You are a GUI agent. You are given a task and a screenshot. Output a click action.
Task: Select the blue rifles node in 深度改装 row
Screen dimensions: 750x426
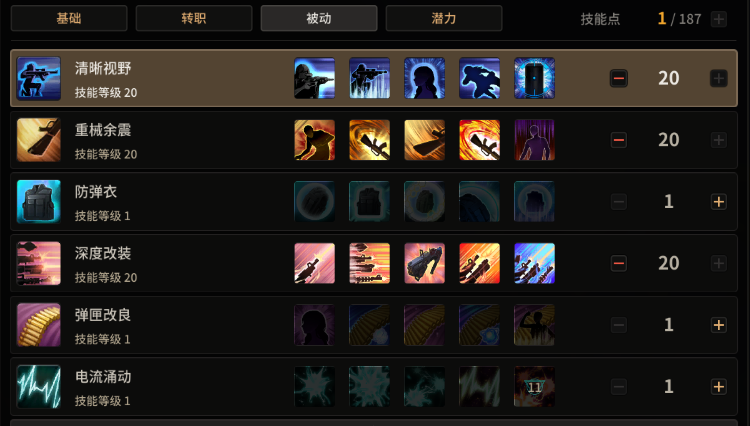point(534,263)
